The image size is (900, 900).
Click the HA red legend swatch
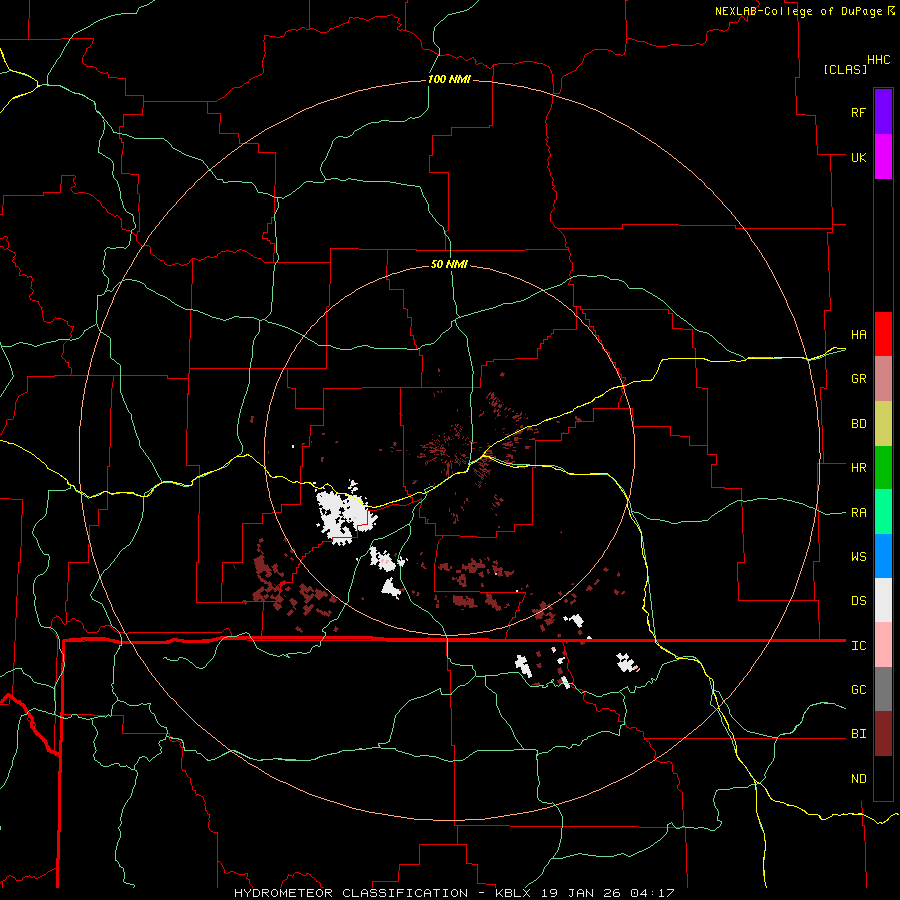click(x=883, y=334)
